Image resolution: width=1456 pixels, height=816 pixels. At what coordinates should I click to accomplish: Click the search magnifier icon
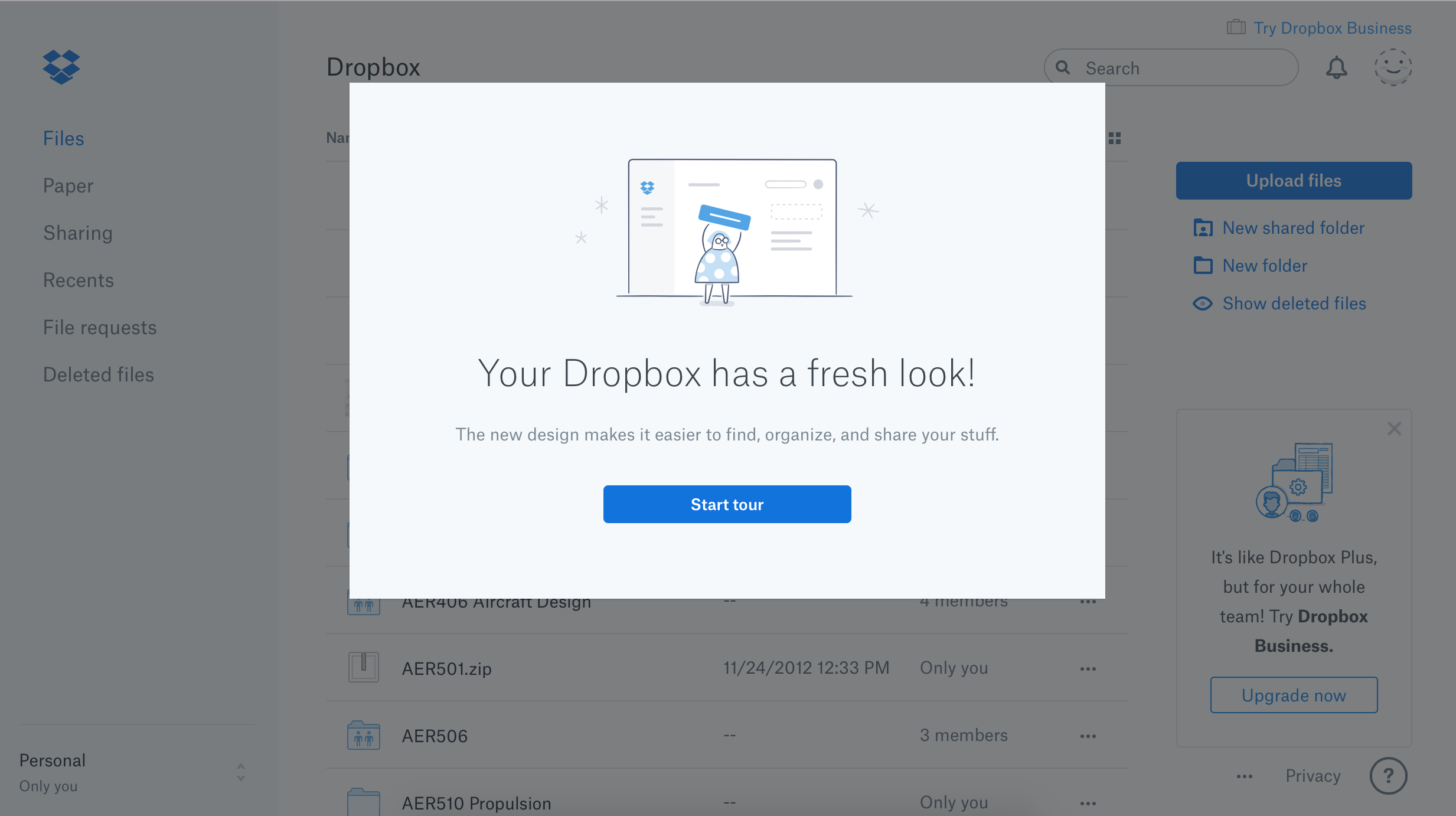1063,68
